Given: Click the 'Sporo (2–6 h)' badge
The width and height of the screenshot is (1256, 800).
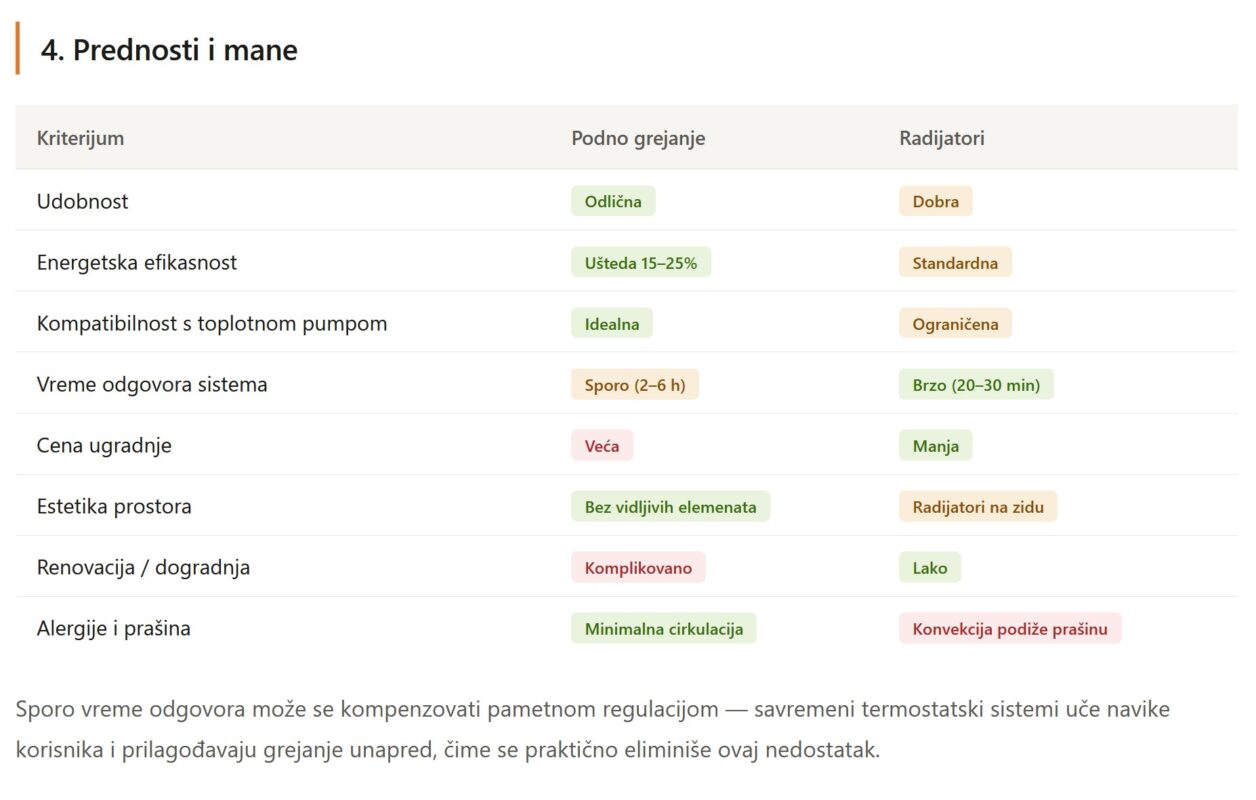Looking at the screenshot, I should click(635, 385).
